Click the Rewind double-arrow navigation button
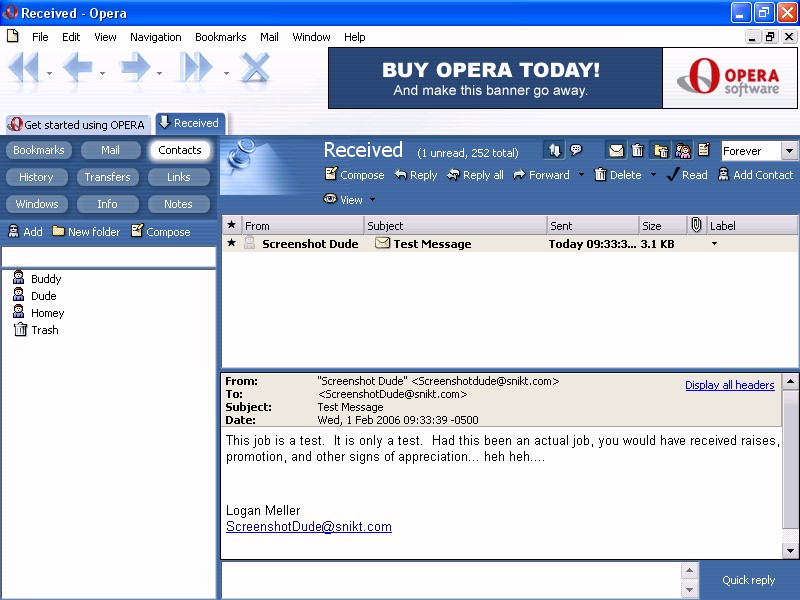Viewport: 800px width, 600px height. point(23,67)
